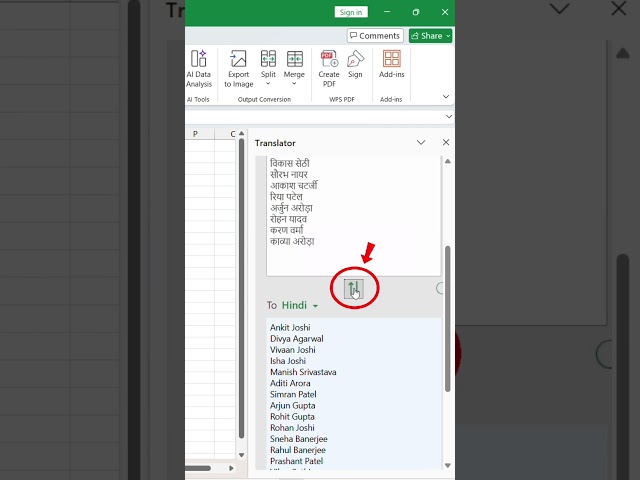640x480 pixels.
Task: Click translated name Arjun Gupta
Action: click(x=293, y=406)
